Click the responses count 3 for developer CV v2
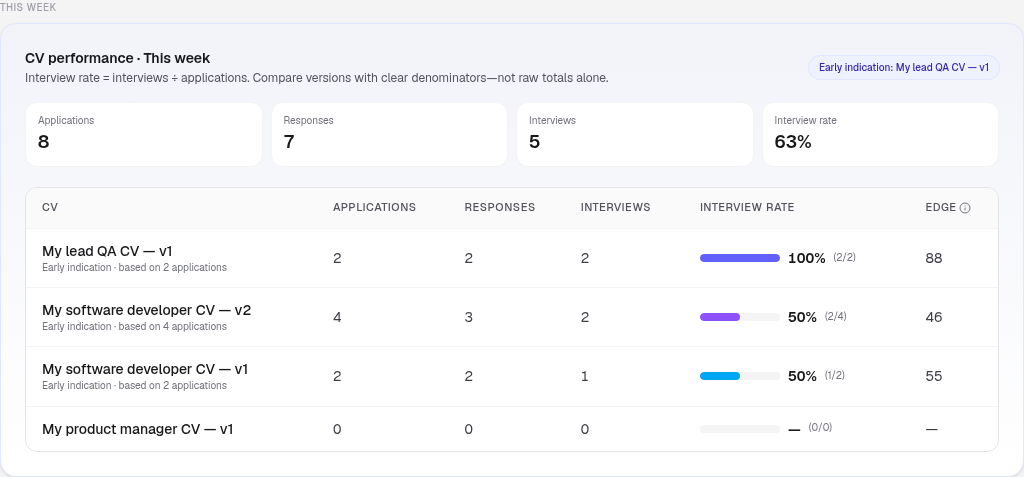Screen dimensions: 1024x477 pyautogui.click(x=468, y=317)
